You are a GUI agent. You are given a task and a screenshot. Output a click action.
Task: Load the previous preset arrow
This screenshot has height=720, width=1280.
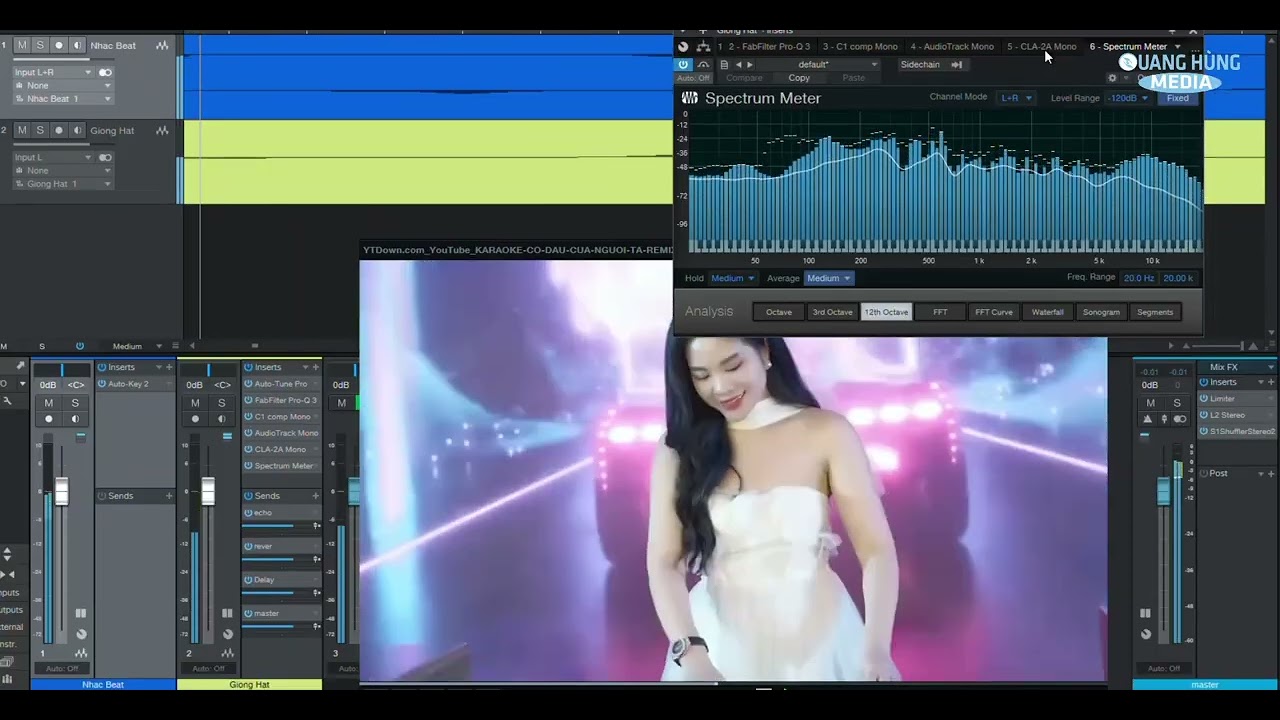(x=739, y=65)
